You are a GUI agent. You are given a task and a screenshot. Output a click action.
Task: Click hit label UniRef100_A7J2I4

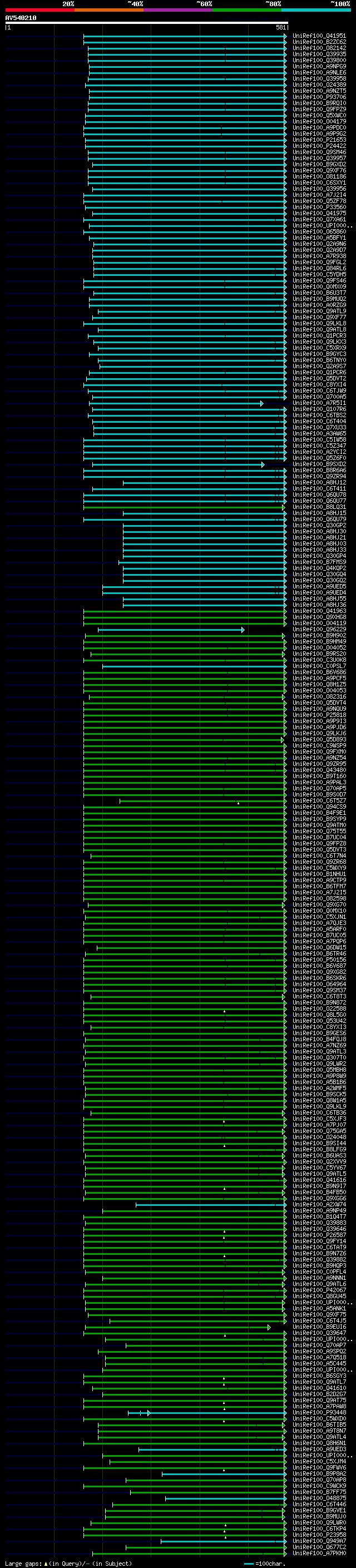(319, 195)
